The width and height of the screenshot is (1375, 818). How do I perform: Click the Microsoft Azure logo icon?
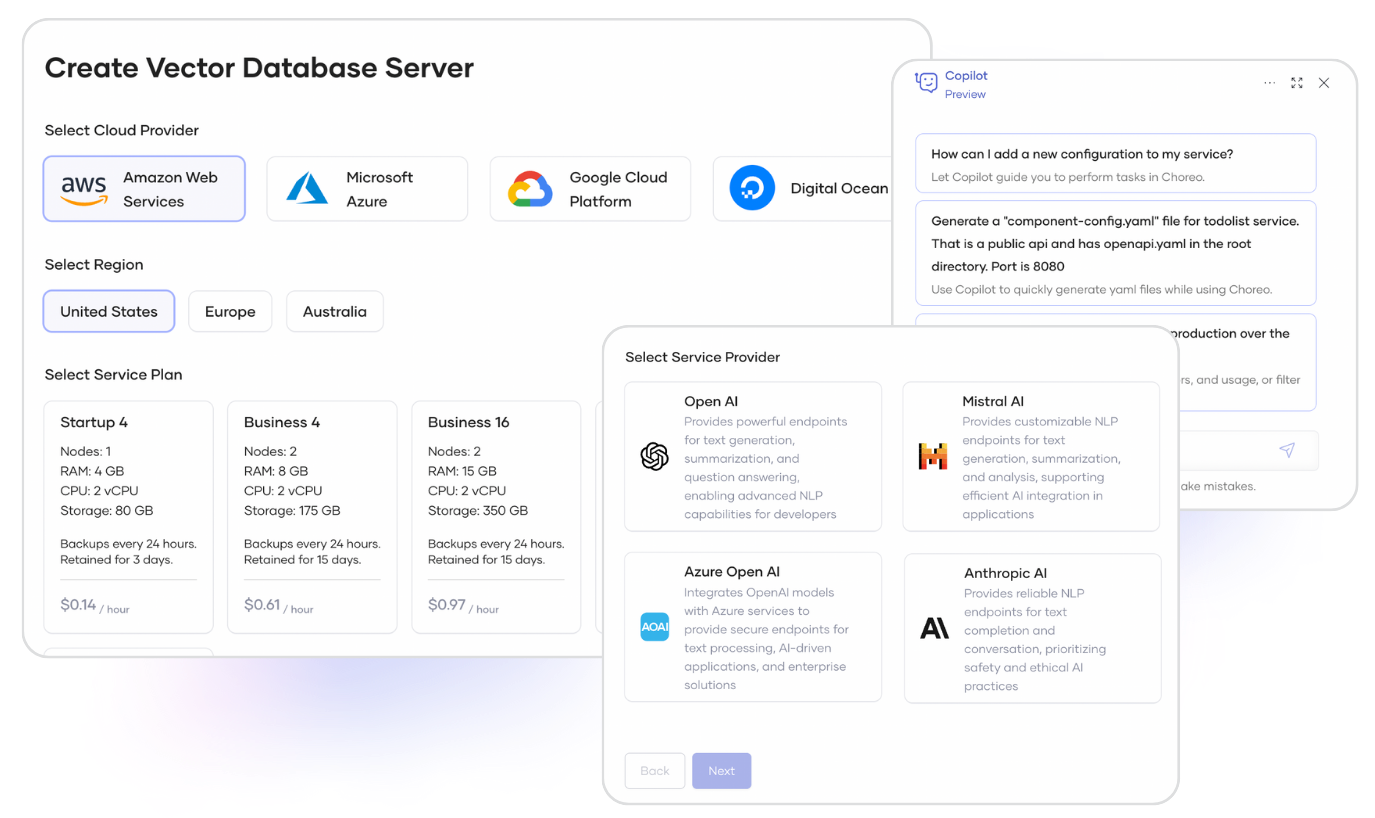point(307,188)
